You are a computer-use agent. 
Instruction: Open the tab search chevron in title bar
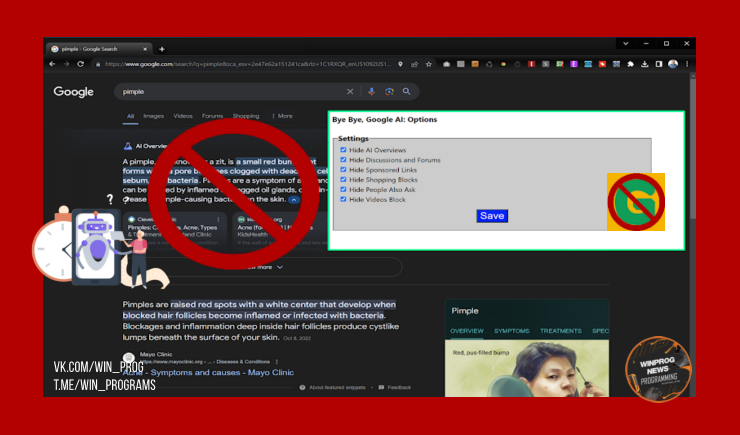tap(626, 43)
